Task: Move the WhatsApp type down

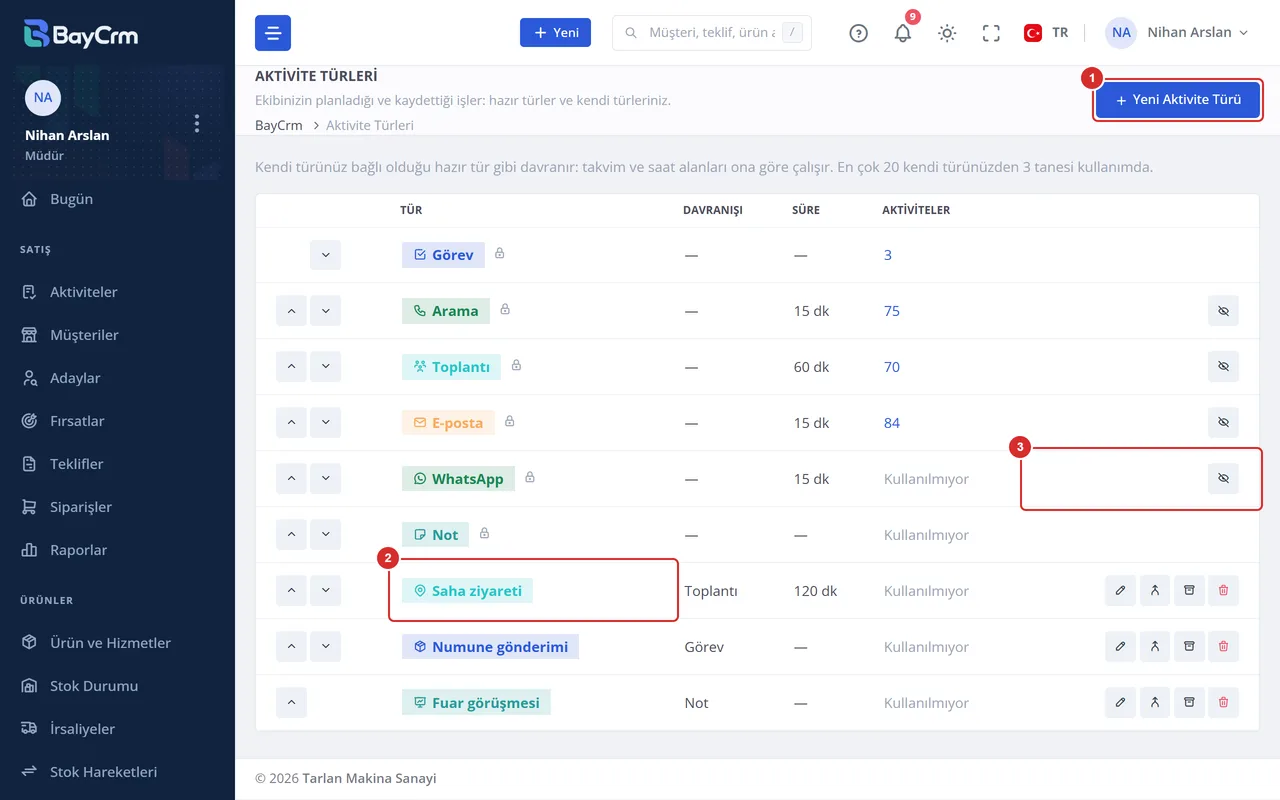Action: coord(325,479)
